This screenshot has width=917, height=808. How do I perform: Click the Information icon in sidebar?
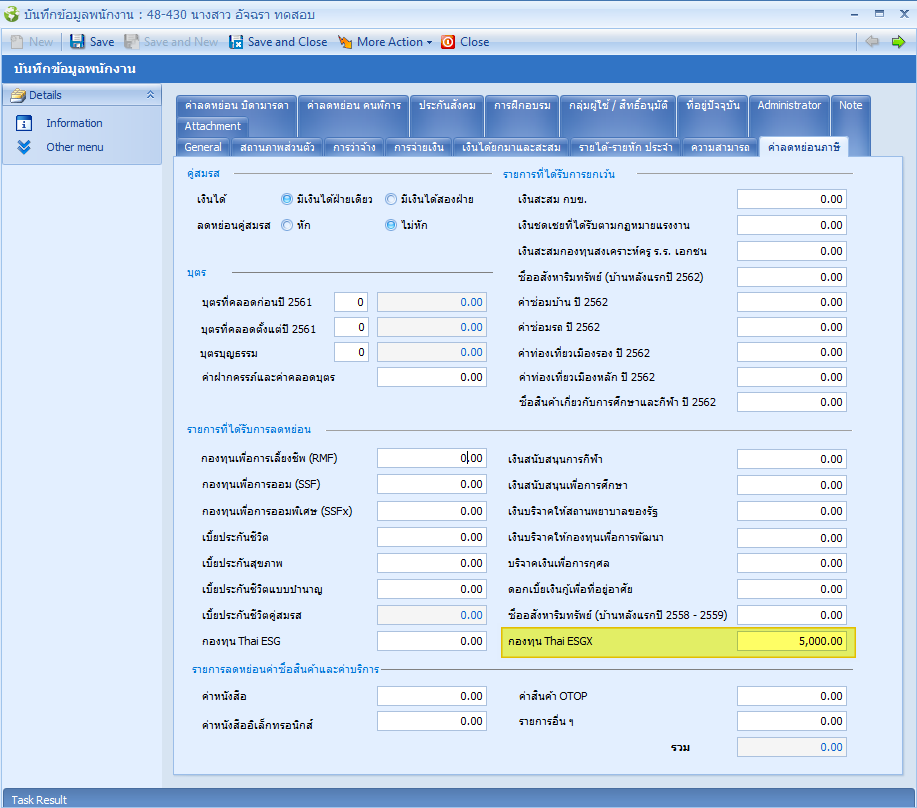[x=25, y=123]
